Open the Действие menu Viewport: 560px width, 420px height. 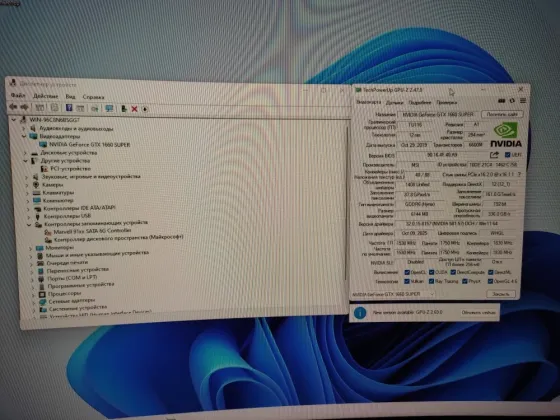pos(45,96)
